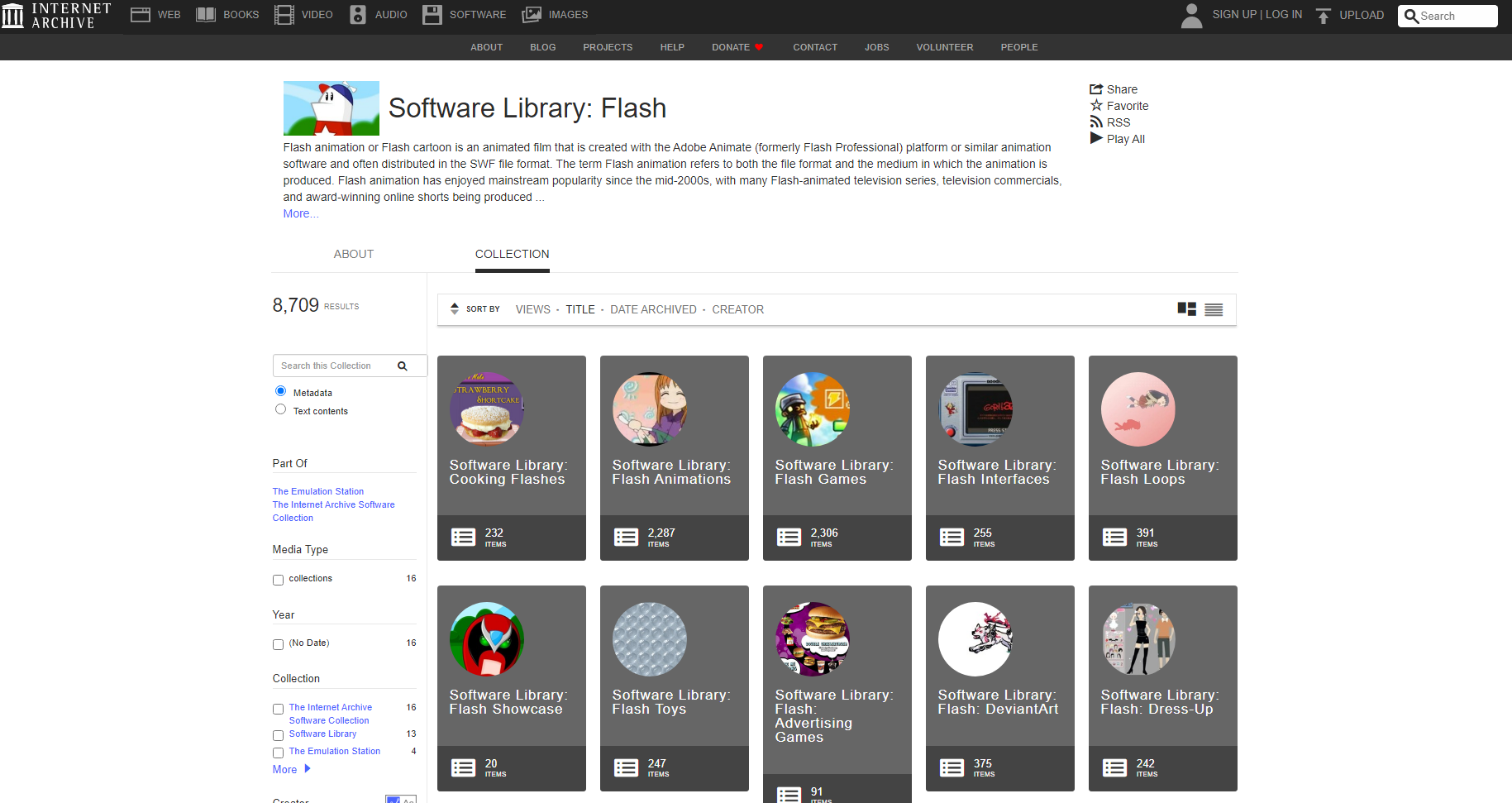Open the DONATE link
The width and height of the screenshot is (1512, 803).
pyautogui.click(x=737, y=47)
